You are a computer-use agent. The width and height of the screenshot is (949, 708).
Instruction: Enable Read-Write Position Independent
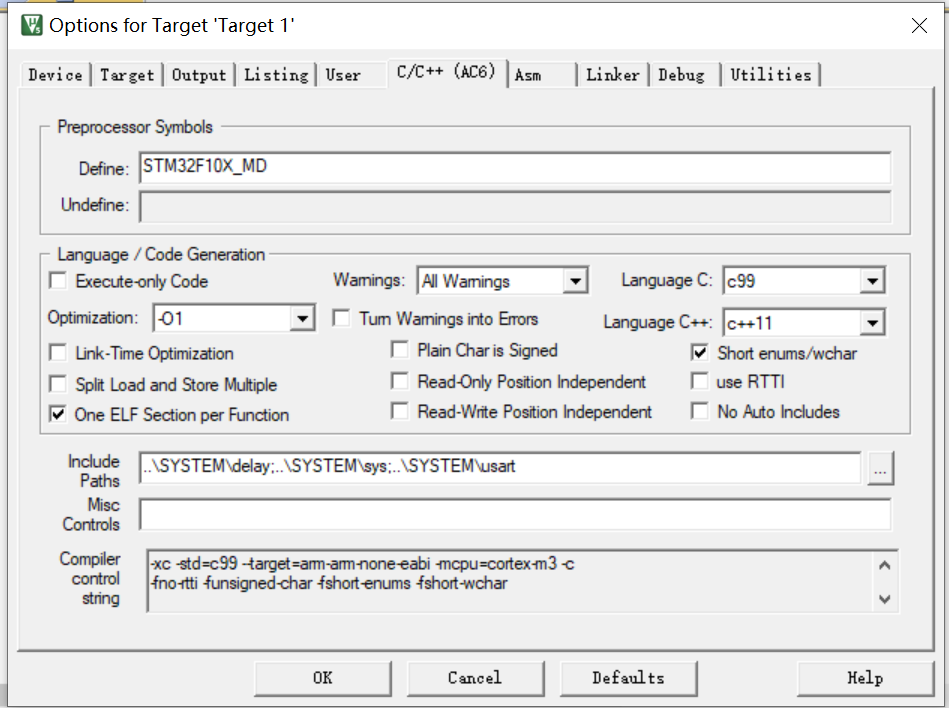[399, 411]
